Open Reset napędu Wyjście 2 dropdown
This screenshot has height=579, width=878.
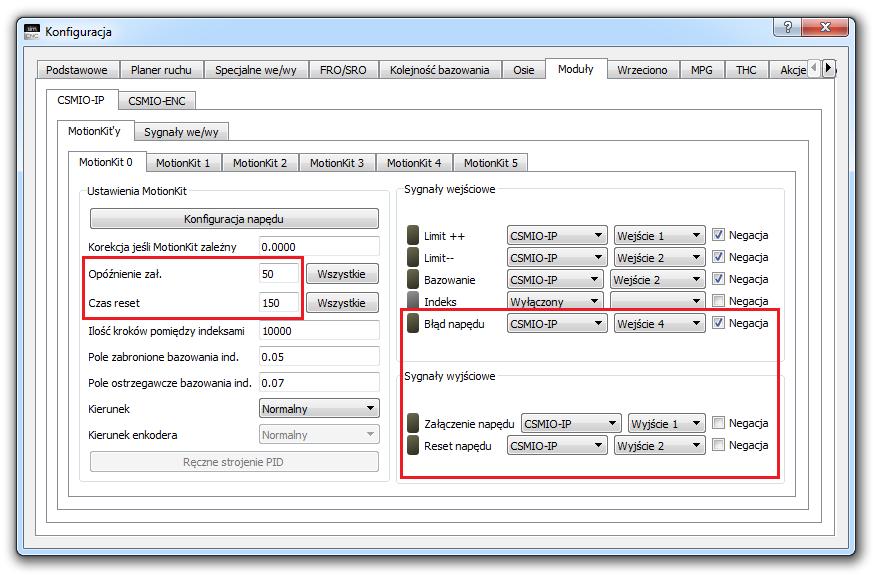coord(659,445)
